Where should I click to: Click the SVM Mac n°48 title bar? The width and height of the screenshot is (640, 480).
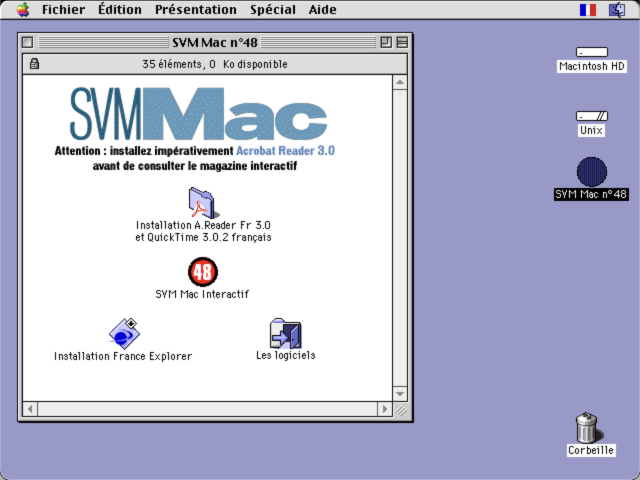(215, 42)
